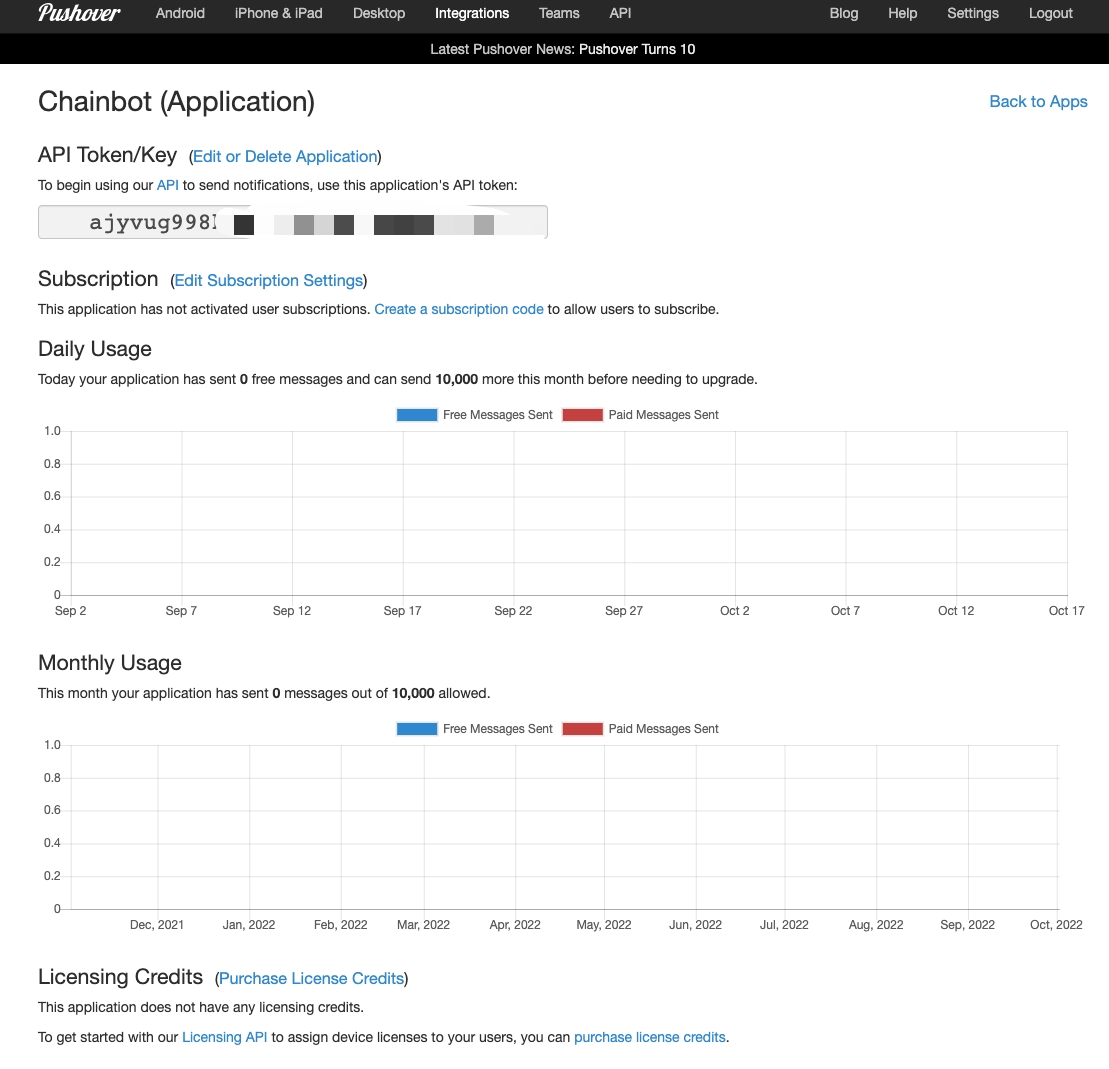
Task: Click the Pushover logo
Action: [x=79, y=13]
